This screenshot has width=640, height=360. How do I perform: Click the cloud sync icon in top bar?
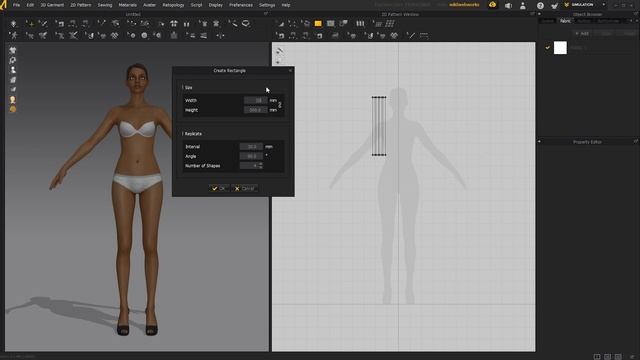[492, 5]
